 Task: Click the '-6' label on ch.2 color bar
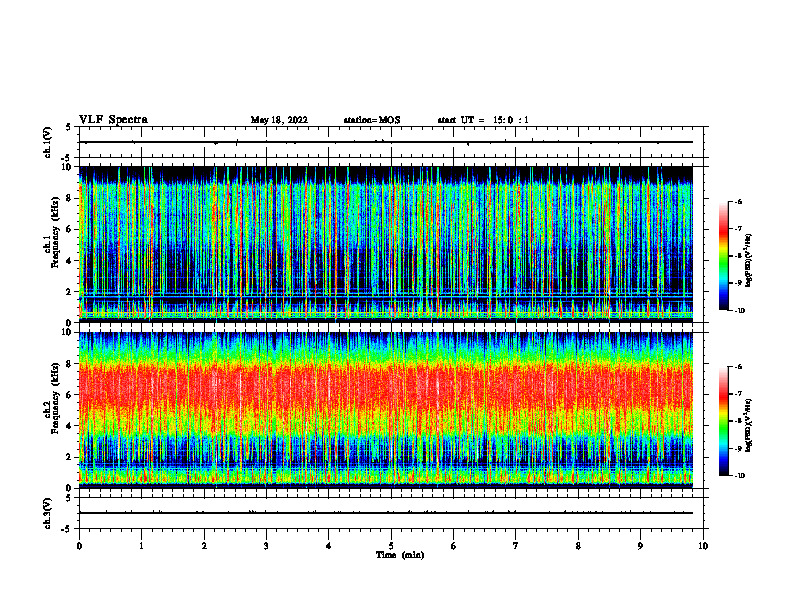click(x=739, y=367)
